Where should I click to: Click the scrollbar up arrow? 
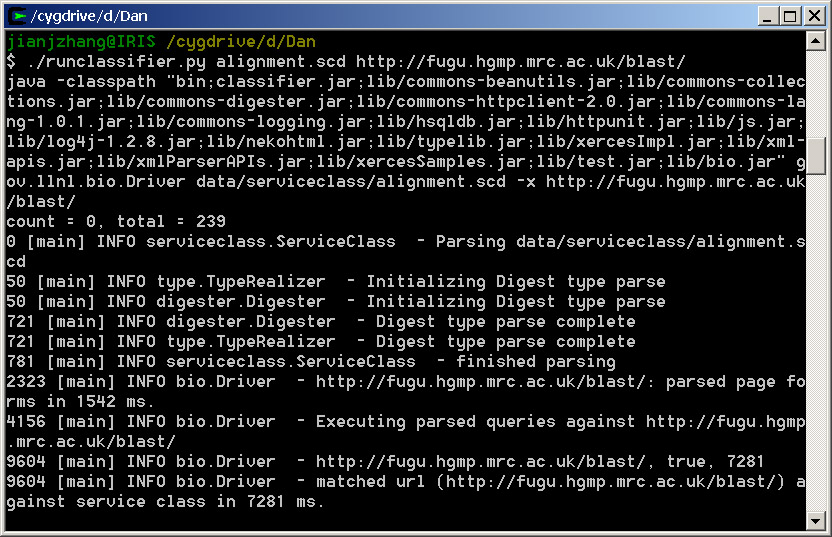point(816,41)
